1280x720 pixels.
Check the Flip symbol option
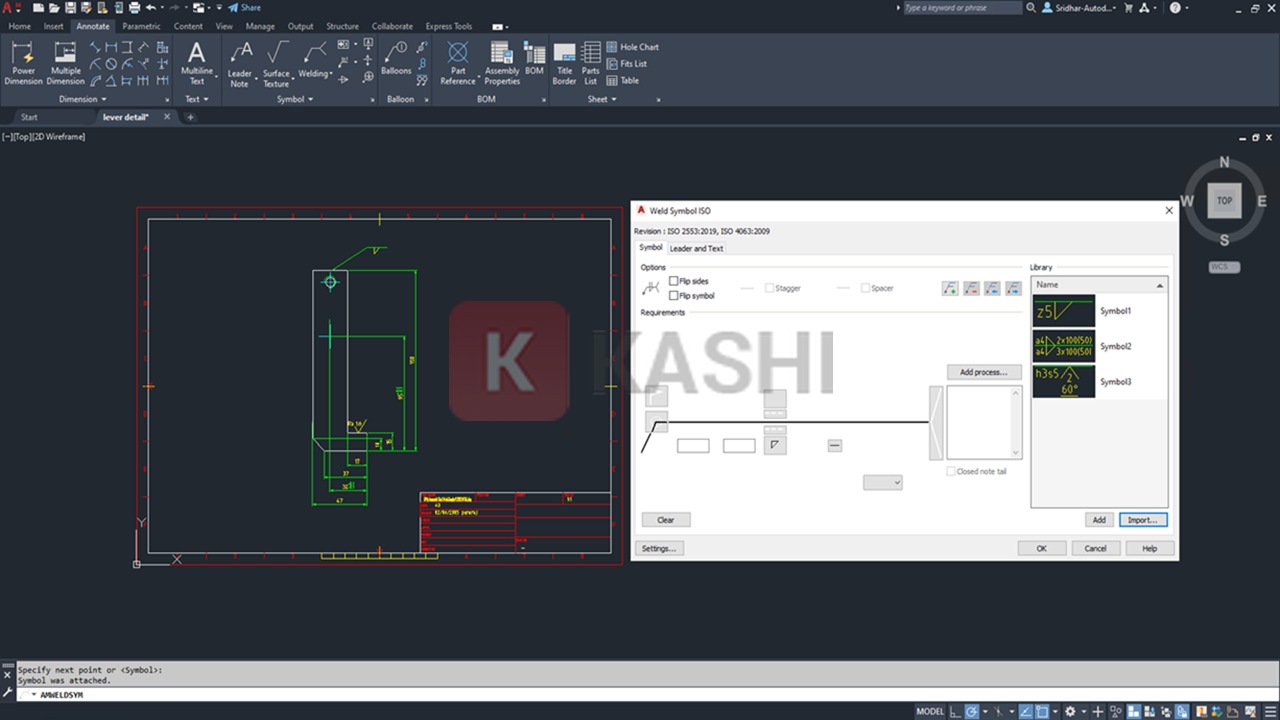click(675, 295)
